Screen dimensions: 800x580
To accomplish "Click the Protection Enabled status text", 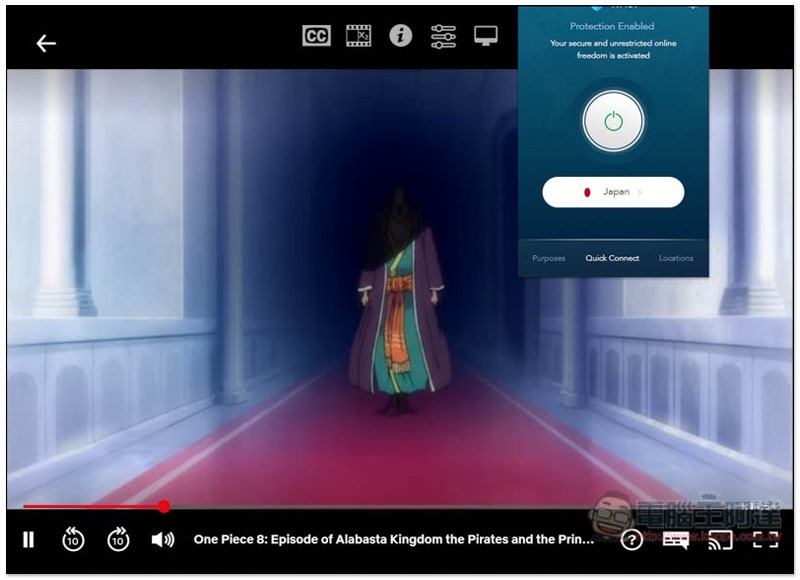I will pyautogui.click(x=612, y=26).
